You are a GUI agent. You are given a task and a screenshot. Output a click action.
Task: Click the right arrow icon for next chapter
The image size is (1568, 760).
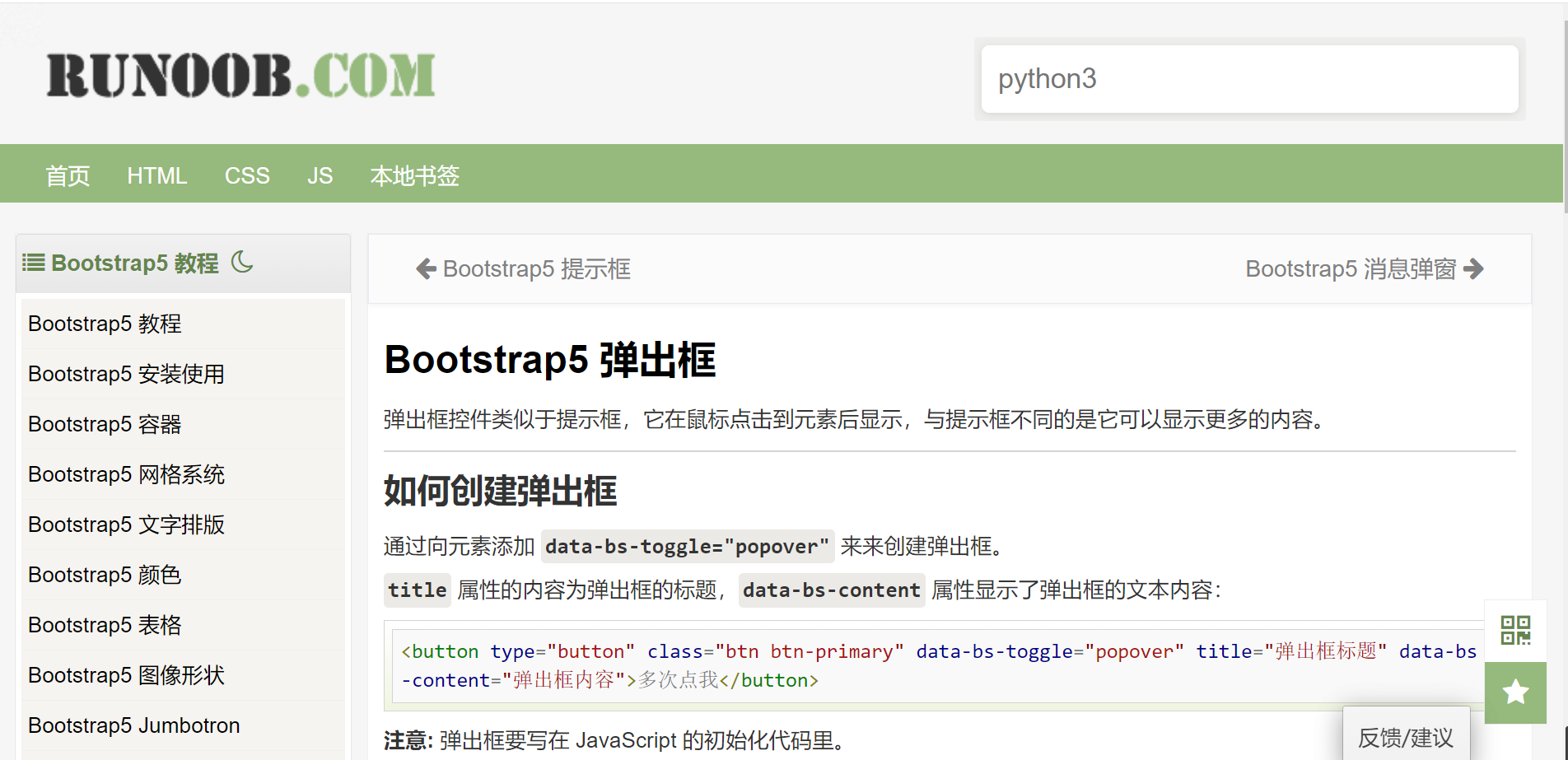point(1474,269)
